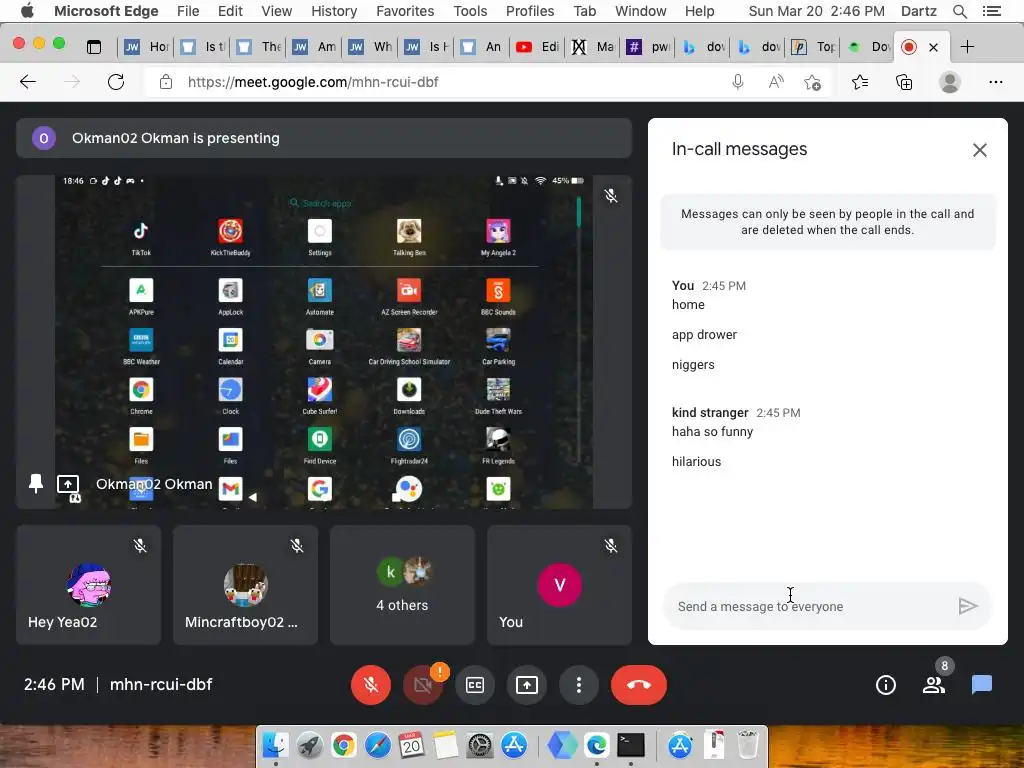Select the Hey Yea02 participant tile

[88, 584]
